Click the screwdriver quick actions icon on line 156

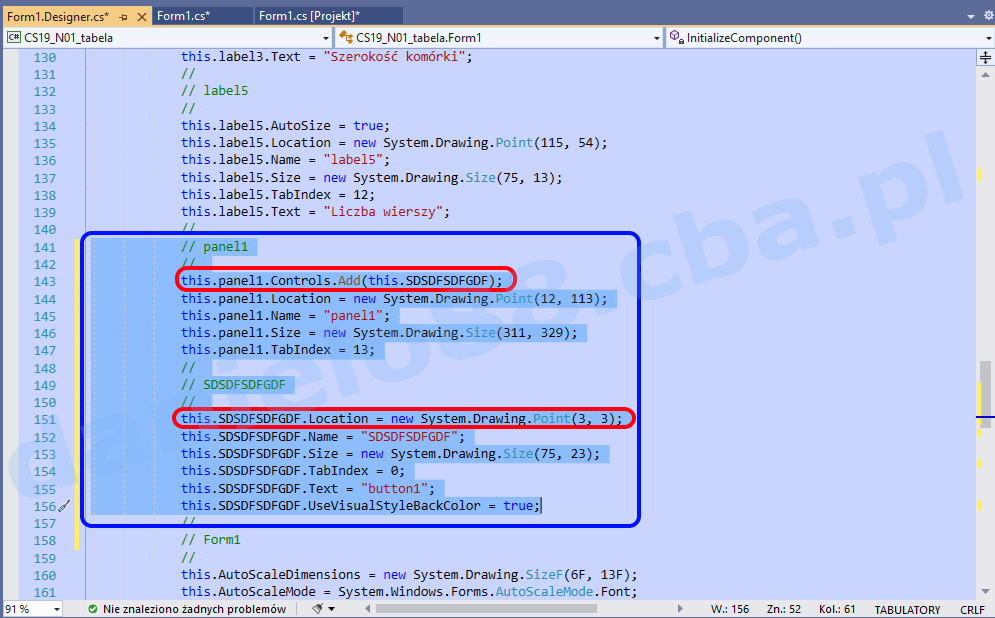(x=64, y=506)
